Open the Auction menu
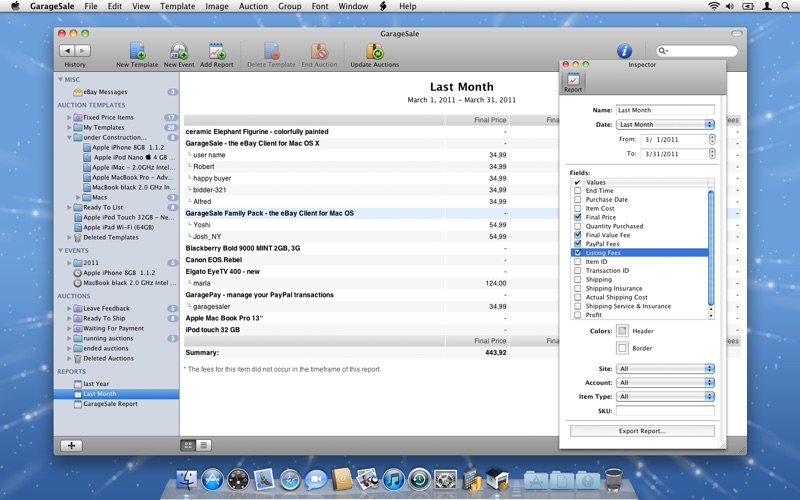This screenshot has height=500, width=800. 253,6
